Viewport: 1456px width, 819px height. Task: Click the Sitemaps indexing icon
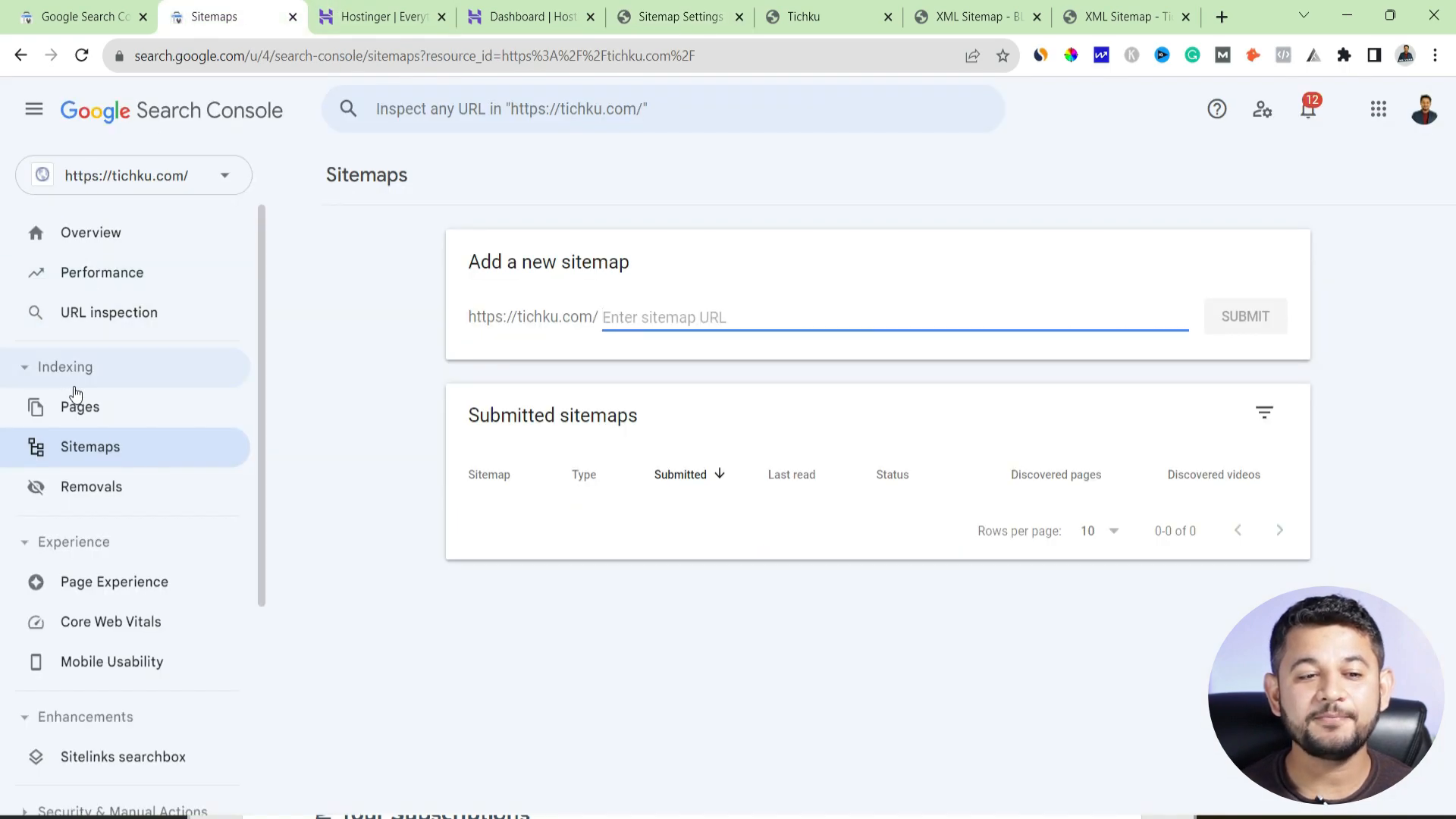[x=35, y=446]
